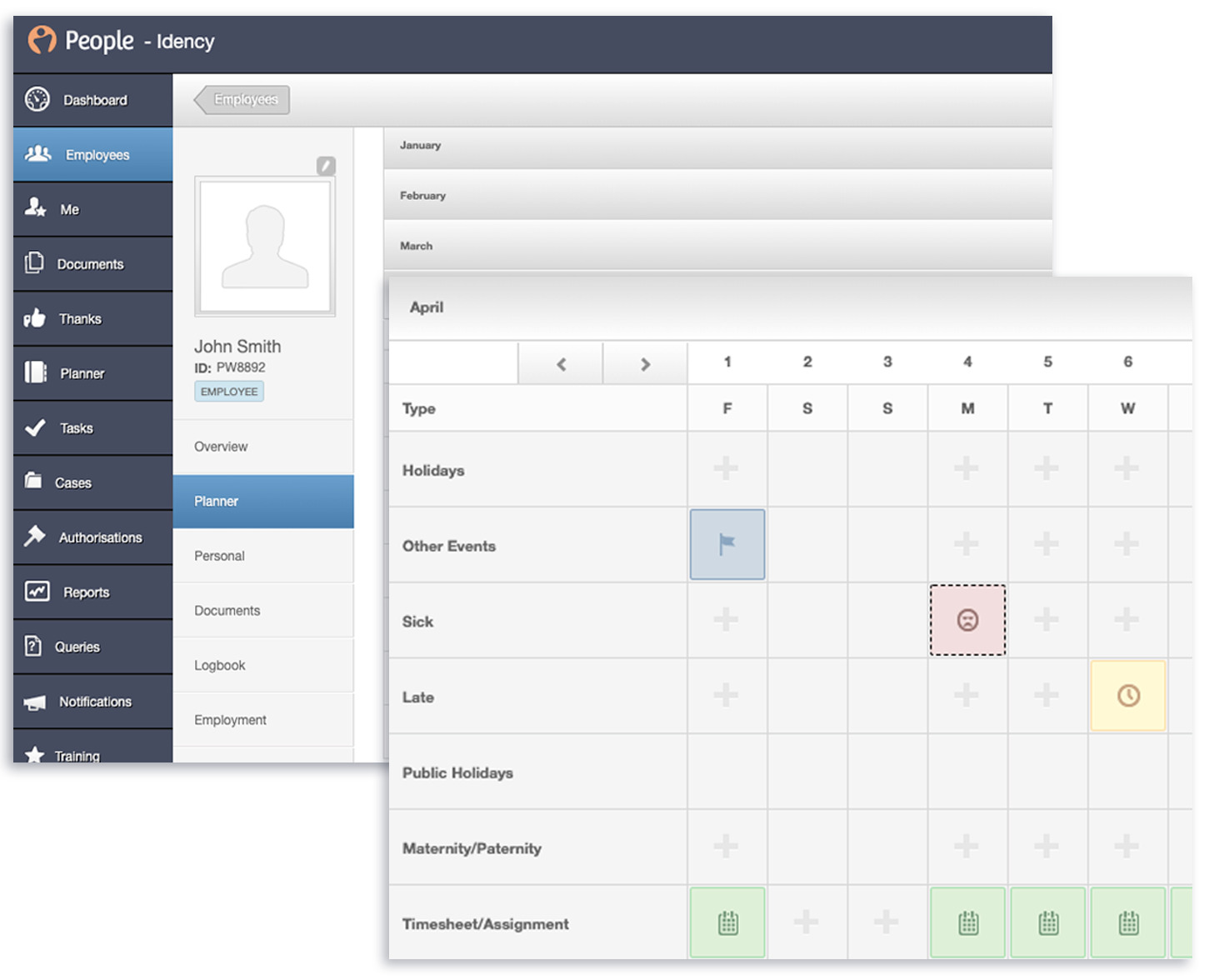The height and width of the screenshot is (980, 1229).
Task: Go to previous dates with left chevron
Action: coord(561,364)
